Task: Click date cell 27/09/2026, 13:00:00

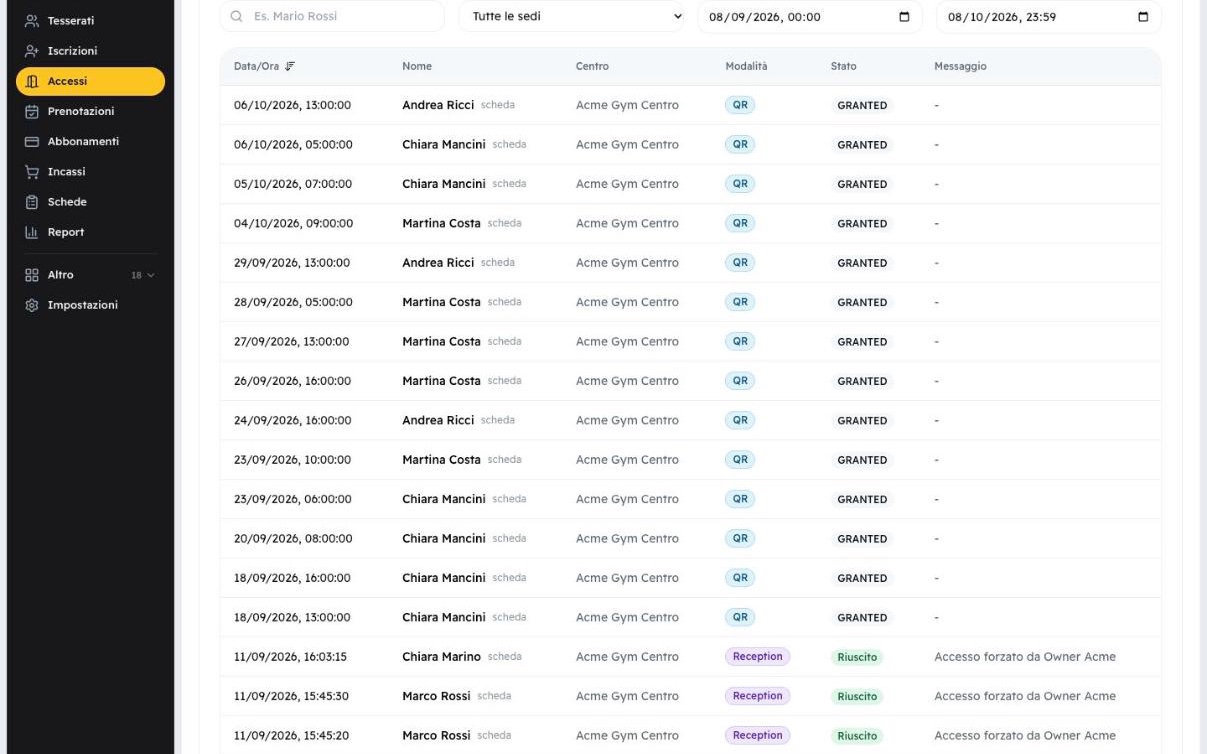Action: click(291, 342)
